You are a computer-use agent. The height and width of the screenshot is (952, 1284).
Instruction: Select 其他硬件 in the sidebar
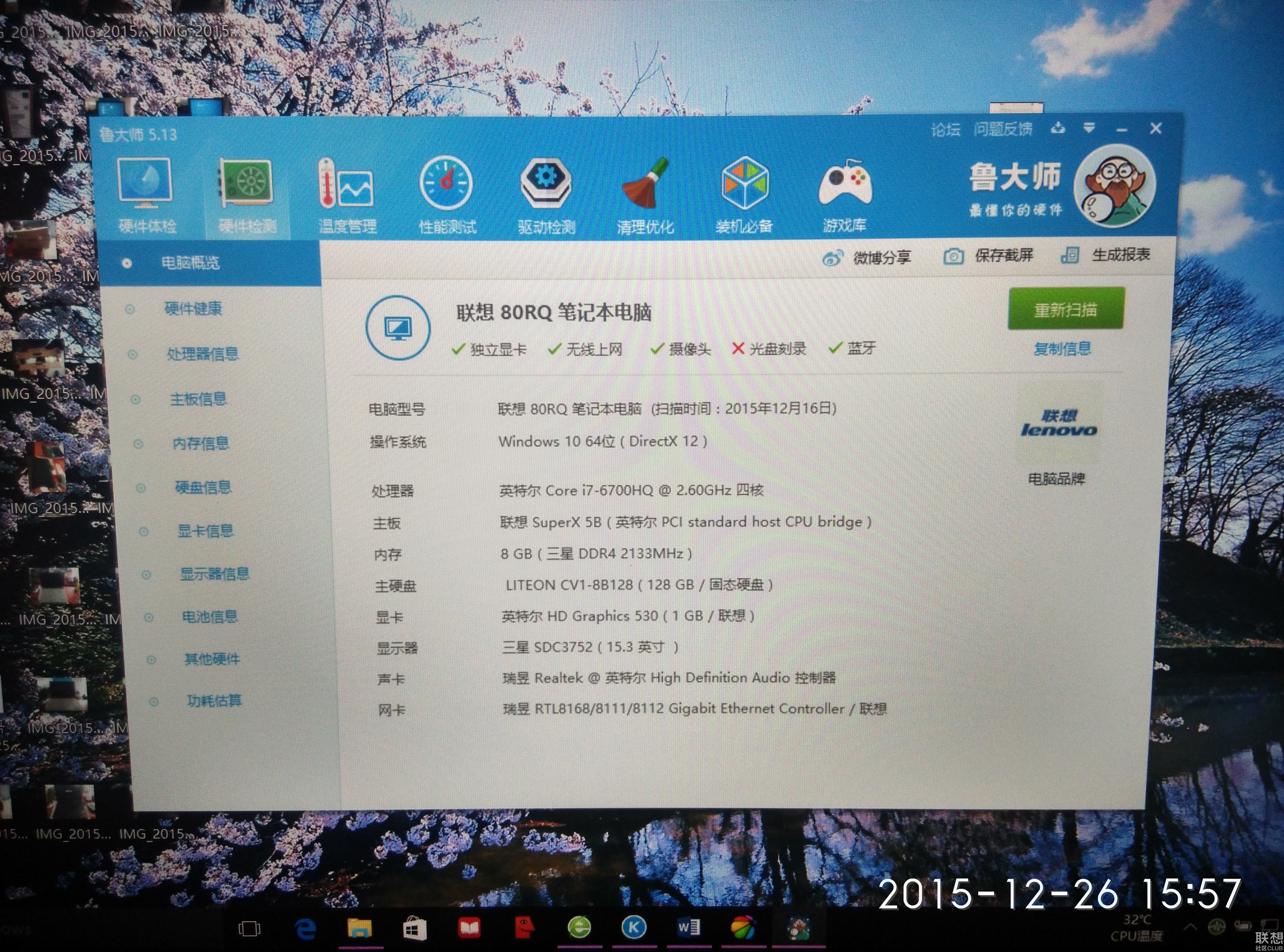pos(212,659)
